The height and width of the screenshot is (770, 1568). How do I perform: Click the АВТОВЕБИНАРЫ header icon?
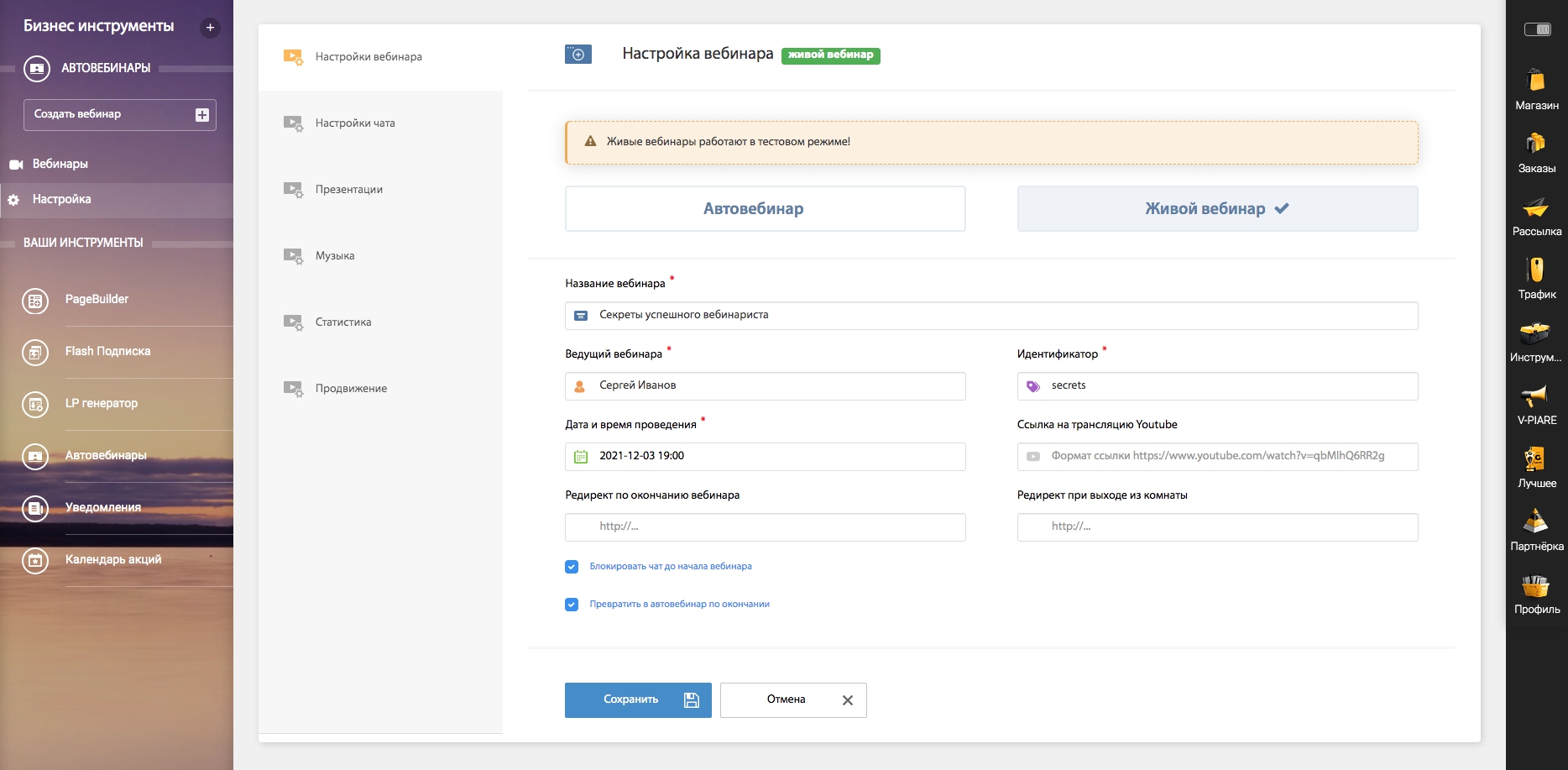[x=37, y=68]
